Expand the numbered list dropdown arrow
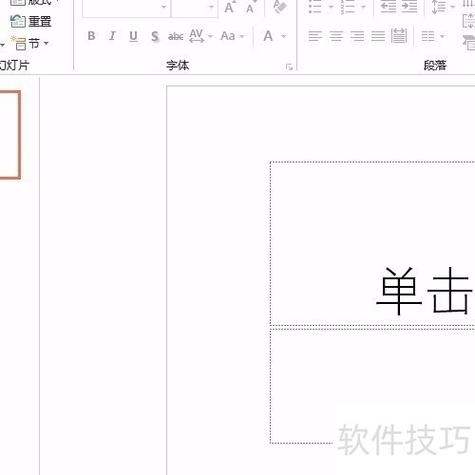475x475 pixels. (363, 7)
